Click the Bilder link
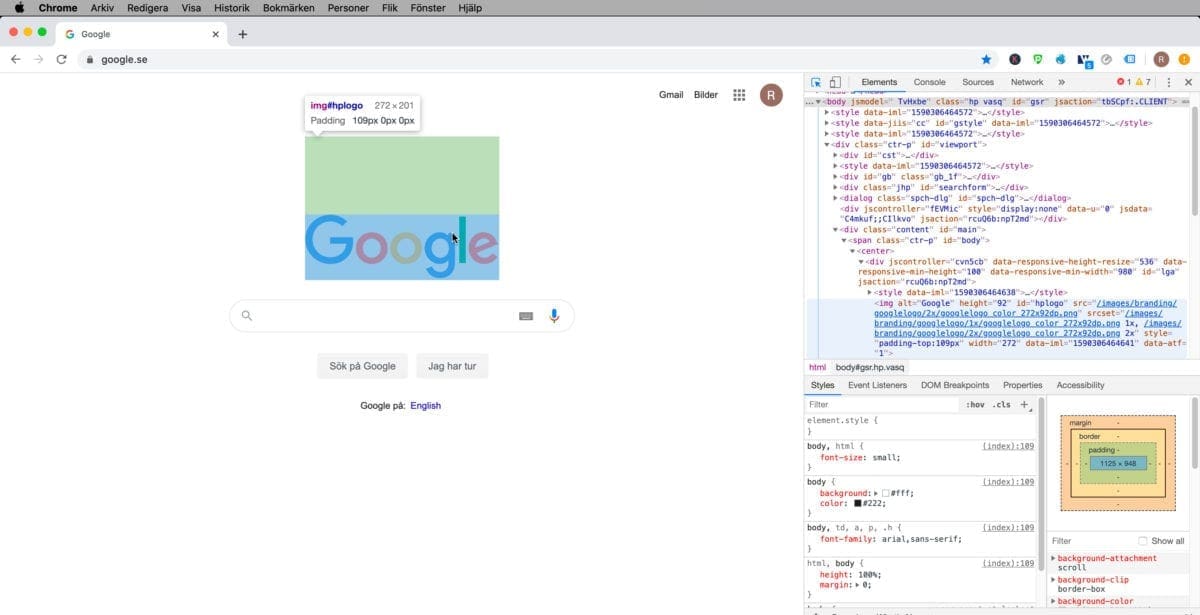Image resolution: width=1200 pixels, height=615 pixels. coord(706,95)
